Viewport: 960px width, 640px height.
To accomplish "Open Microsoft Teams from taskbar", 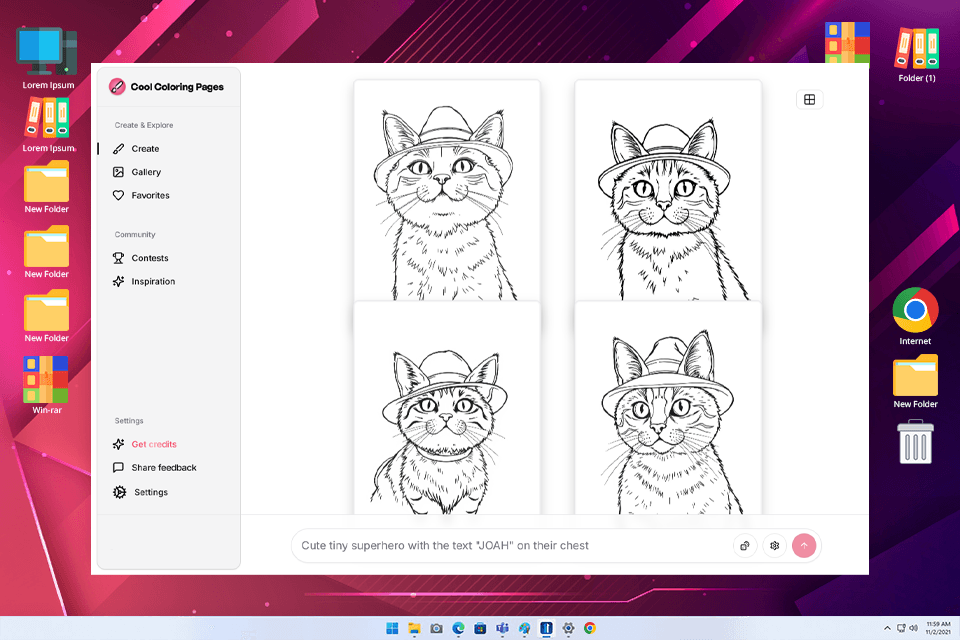I will click(502, 628).
